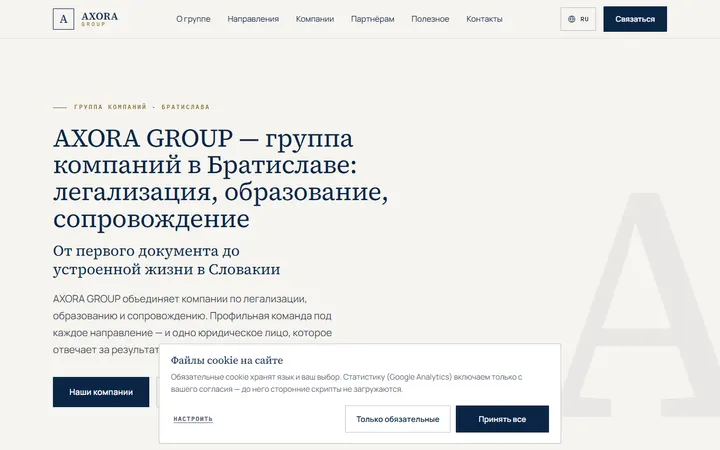Viewport: 720px width, 450px height.
Task: Click the "Связаться" button in header
Action: click(x=635, y=19)
